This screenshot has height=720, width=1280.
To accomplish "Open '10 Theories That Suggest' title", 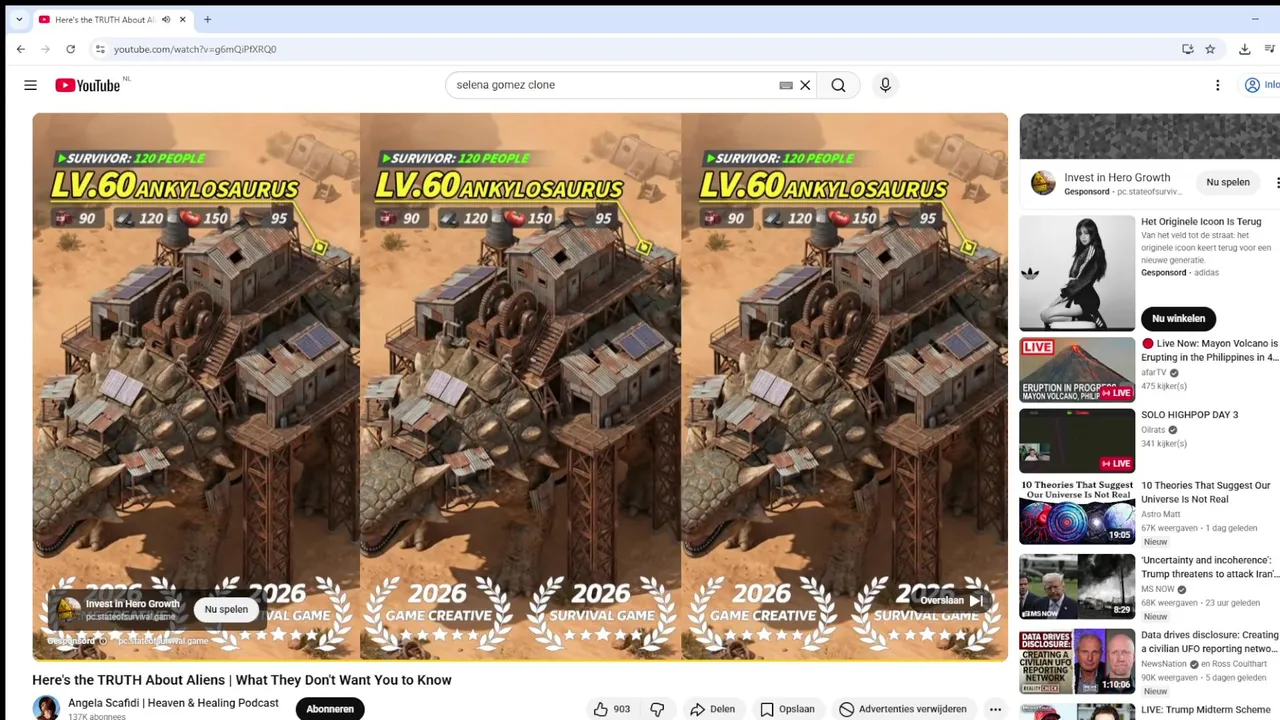I will click(x=1206, y=492).
